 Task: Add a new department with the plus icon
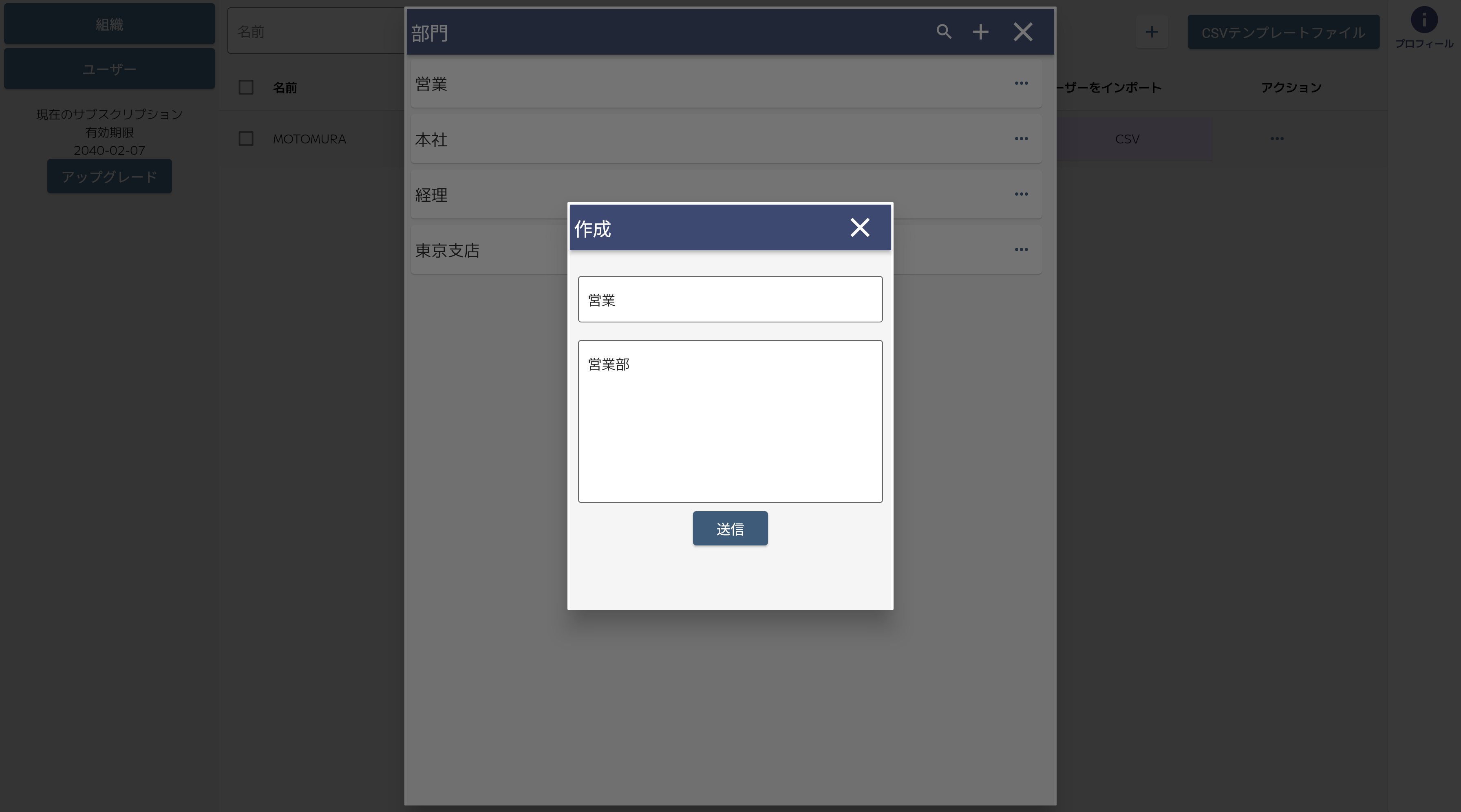point(981,32)
